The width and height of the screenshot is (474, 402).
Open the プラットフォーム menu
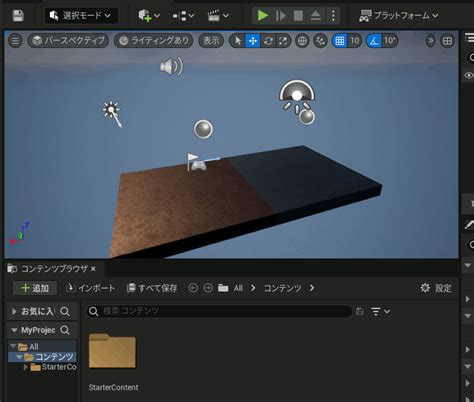(398, 15)
